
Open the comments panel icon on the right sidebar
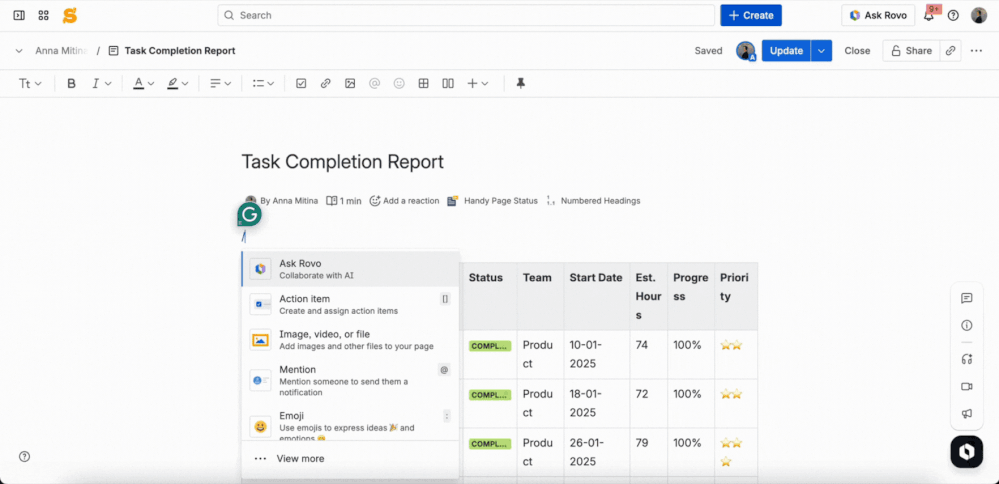coord(967,298)
